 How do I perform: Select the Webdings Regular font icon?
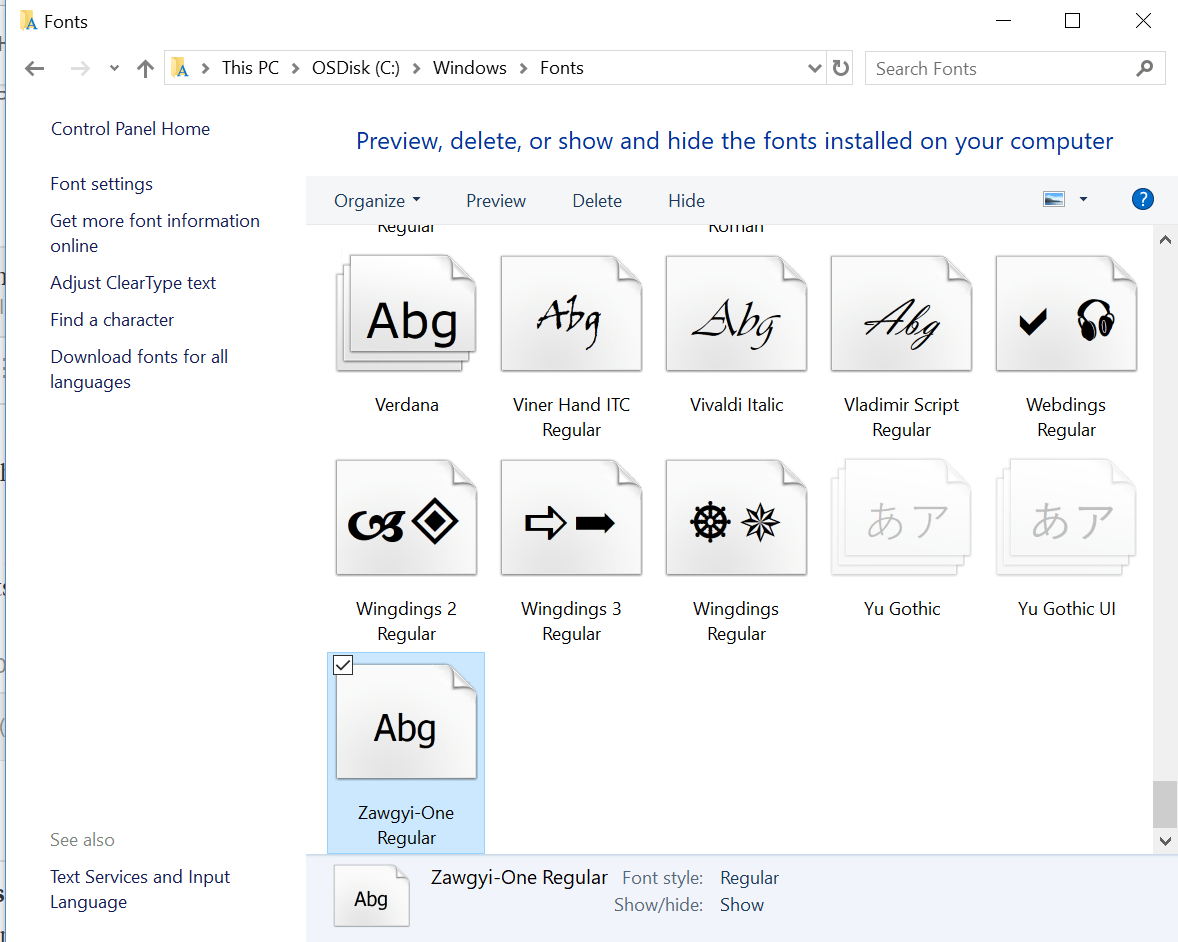[1065, 313]
